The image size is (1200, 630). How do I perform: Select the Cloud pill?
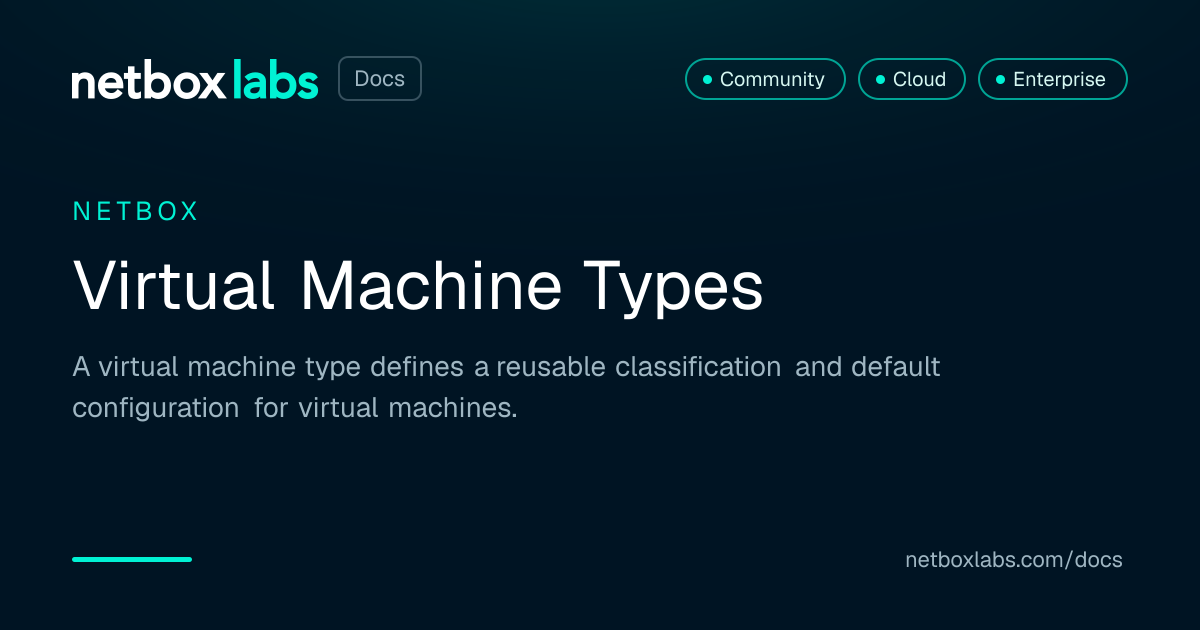pos(912,79)
